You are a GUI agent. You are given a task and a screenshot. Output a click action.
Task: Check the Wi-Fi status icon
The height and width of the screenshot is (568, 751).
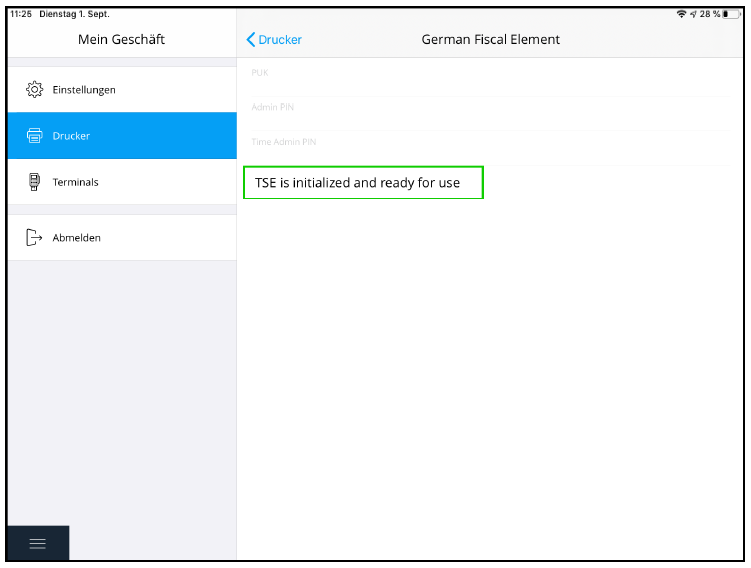[x=681, y=14]
